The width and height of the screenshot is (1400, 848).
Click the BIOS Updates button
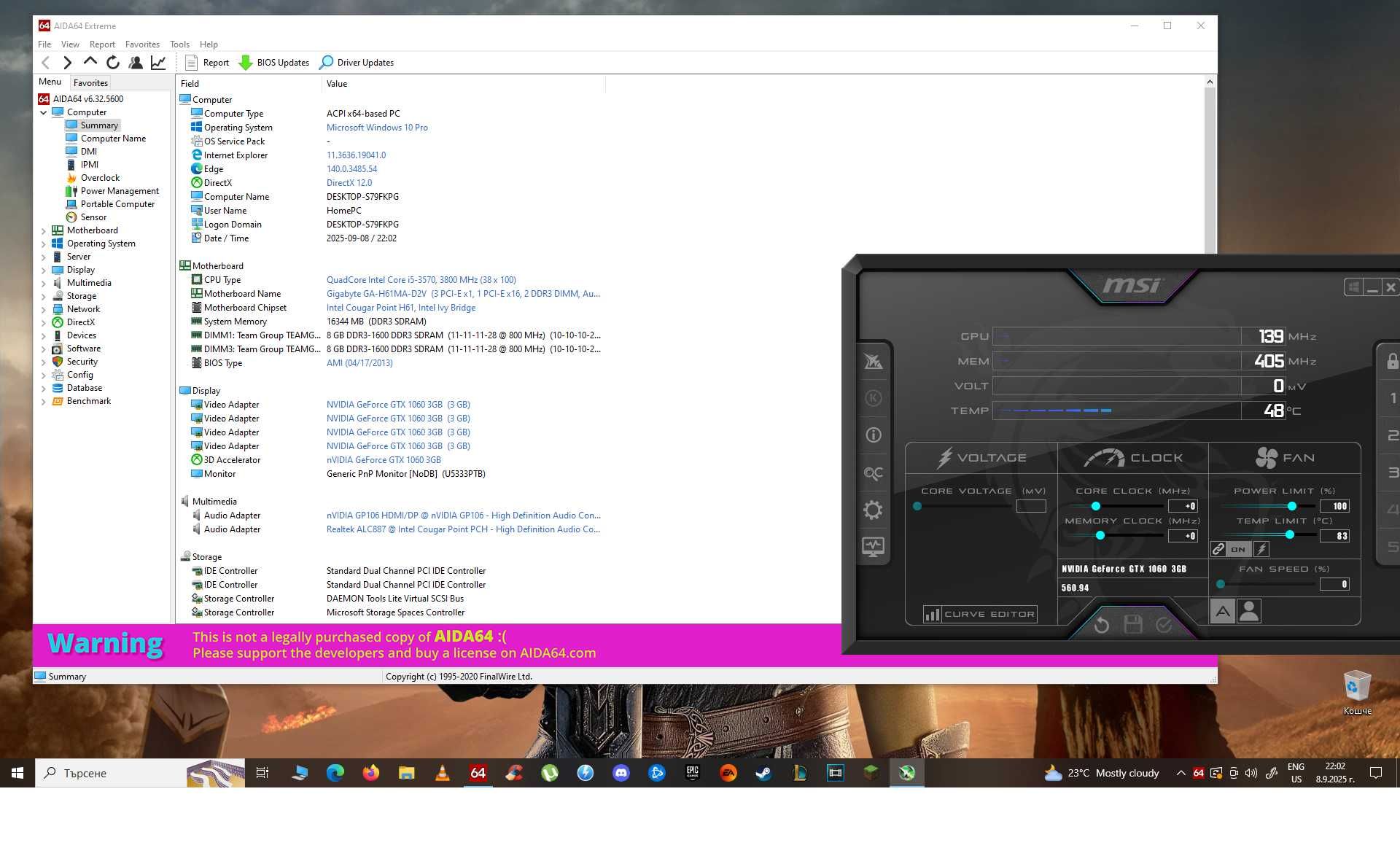pyautogui.click(x=274, y=63)
